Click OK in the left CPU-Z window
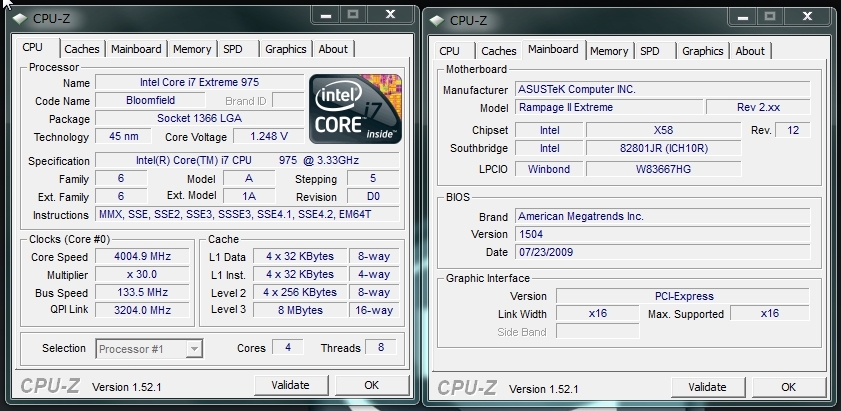 coord(372,385)
